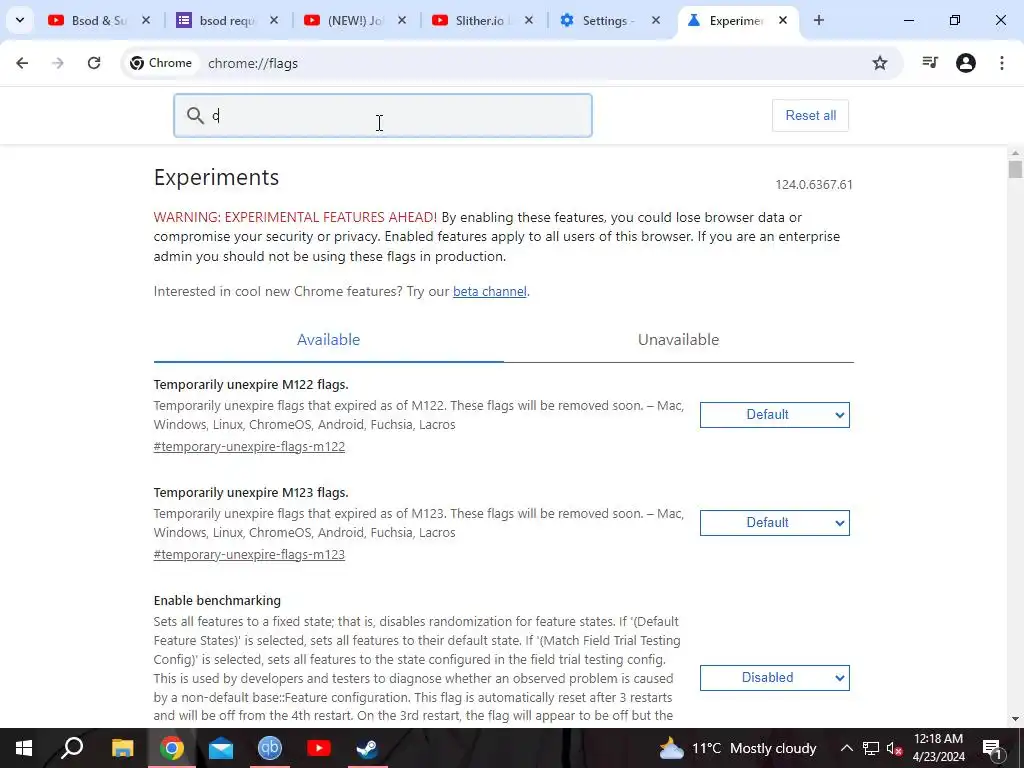Viewport: 1024px width, 768px height.
Task: Open the notification center icon
Action: tap(993, 748)
